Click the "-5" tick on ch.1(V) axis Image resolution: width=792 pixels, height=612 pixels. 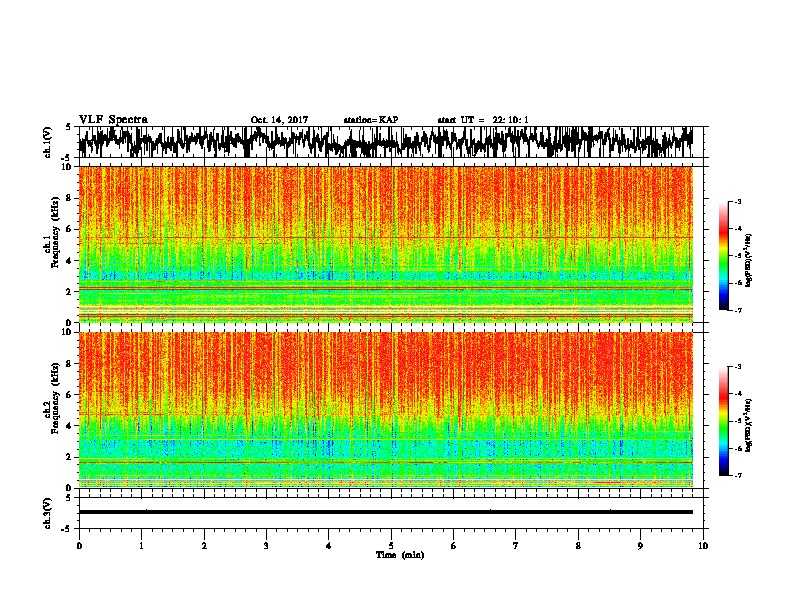[68, 158]
